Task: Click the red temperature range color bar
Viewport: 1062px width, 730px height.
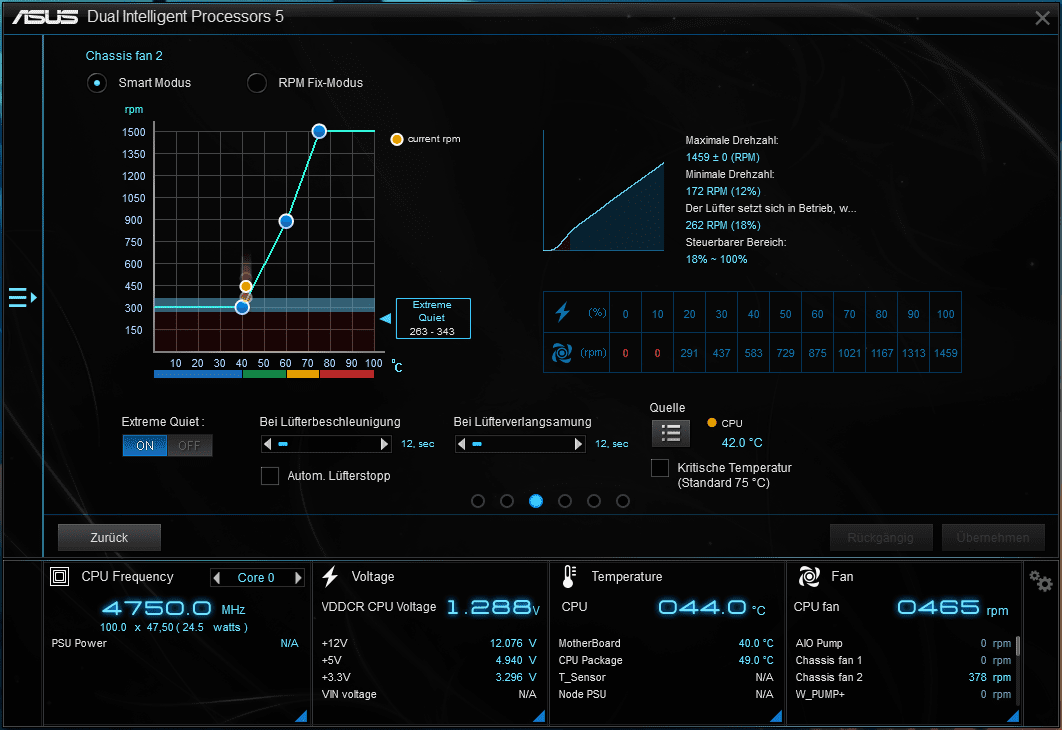Action: pos(347,374)
